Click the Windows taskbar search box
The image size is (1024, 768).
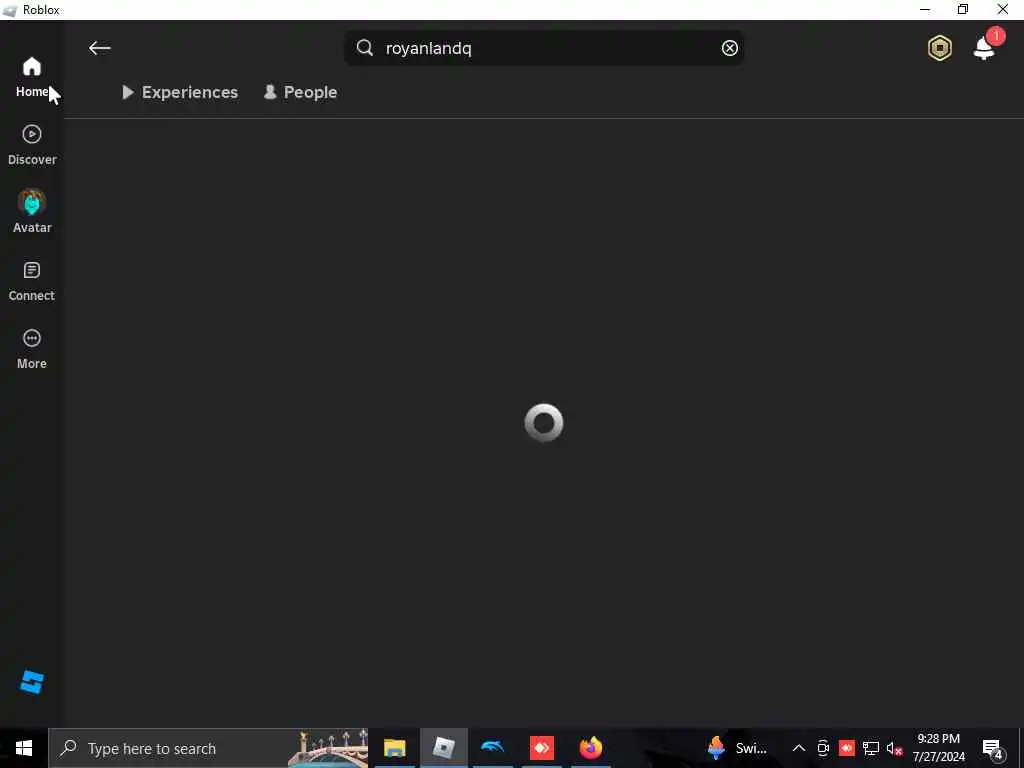pos(208,748)
